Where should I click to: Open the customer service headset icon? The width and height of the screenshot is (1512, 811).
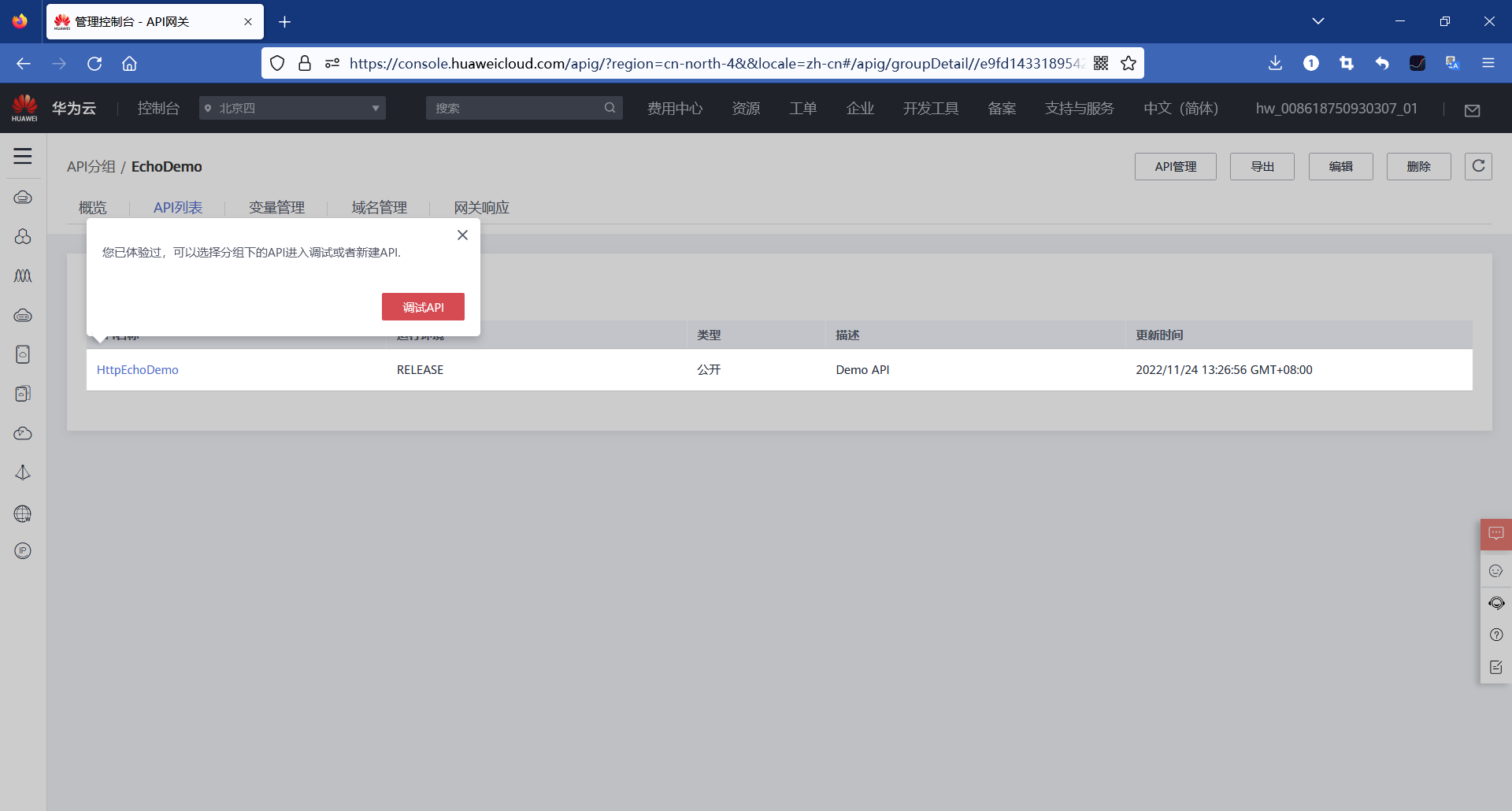pos(1496,603)
